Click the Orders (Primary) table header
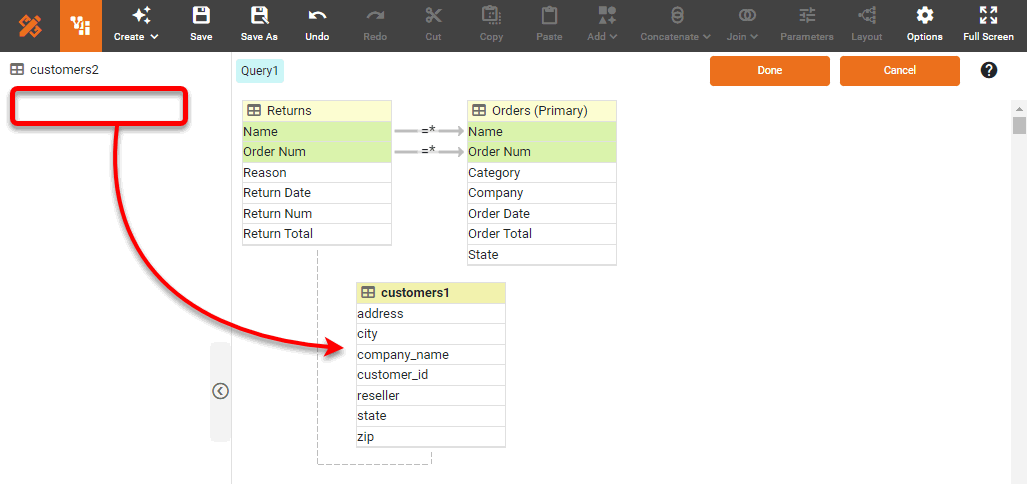1027x484 pixels. (x=541, y=111)
